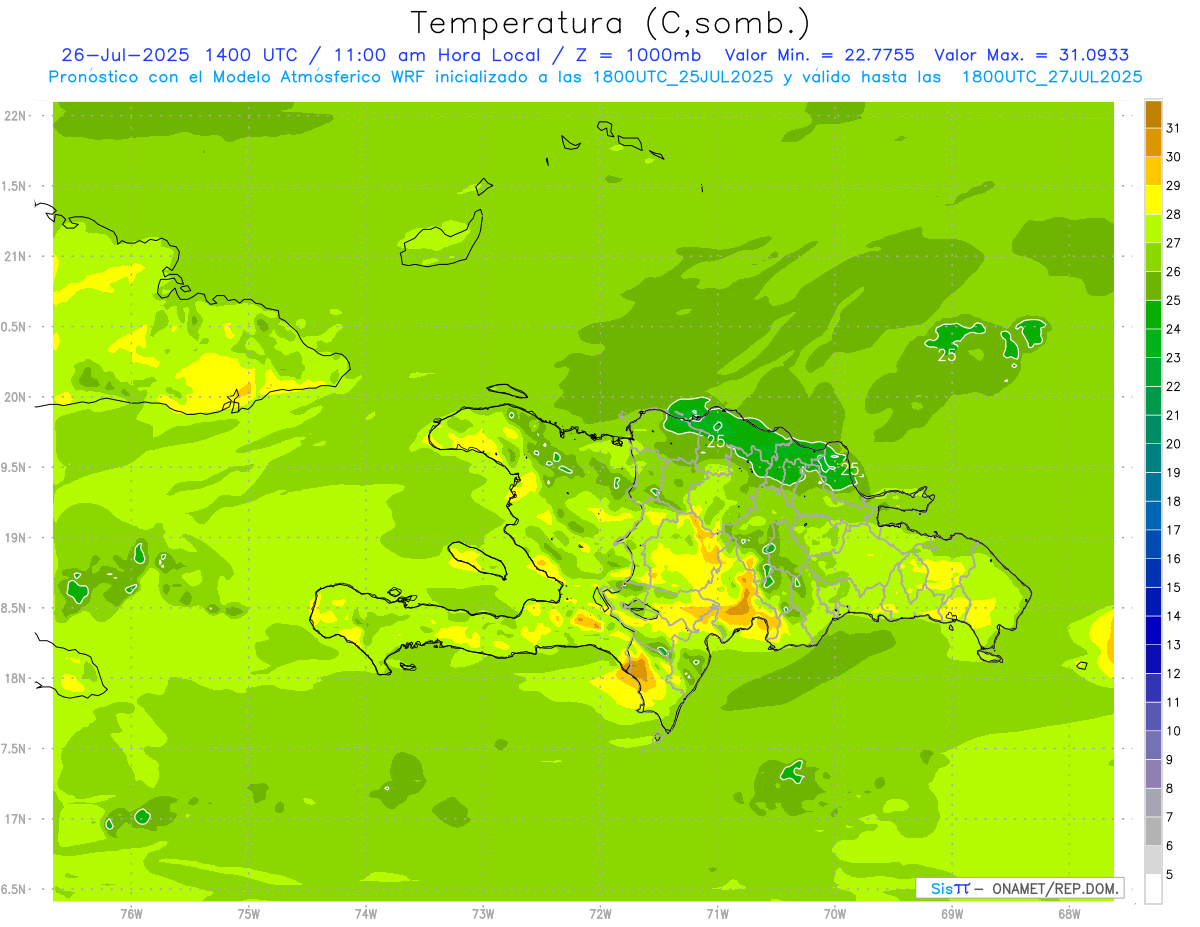Image resolution: width=1200 pixels, height=927 pixels.
Task: Click the SisTT ONAMET/REP.DOM. credit box
Action: click(x=1020, y=888)
